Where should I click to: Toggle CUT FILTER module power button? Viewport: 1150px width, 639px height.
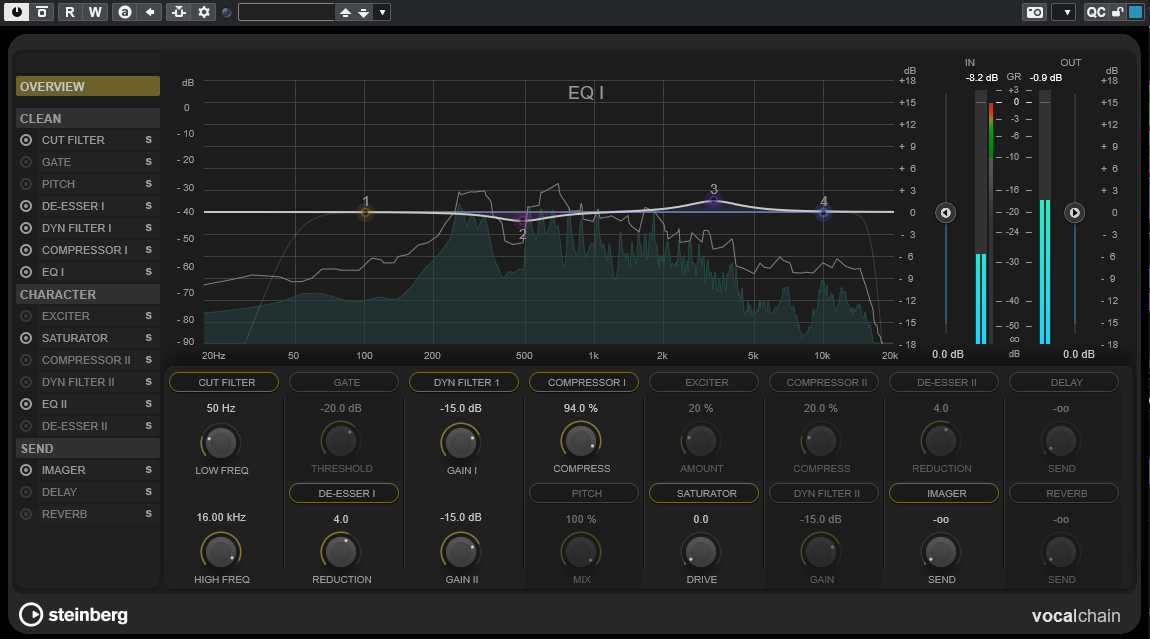point(26,140)
